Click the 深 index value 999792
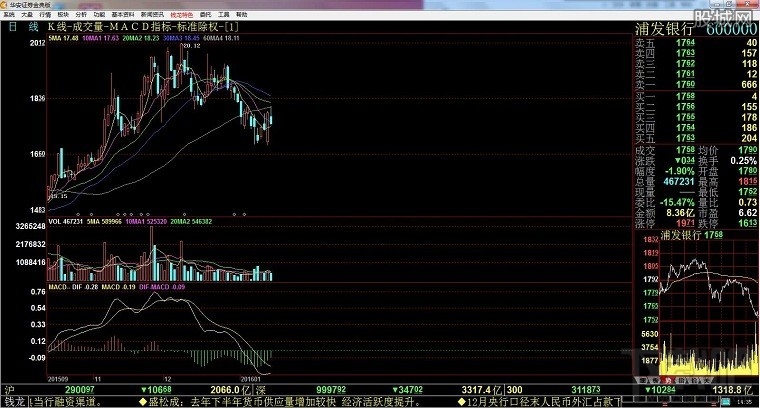Image resolution: width=760 pixels, height=408 pixels. tap(331, 390)
